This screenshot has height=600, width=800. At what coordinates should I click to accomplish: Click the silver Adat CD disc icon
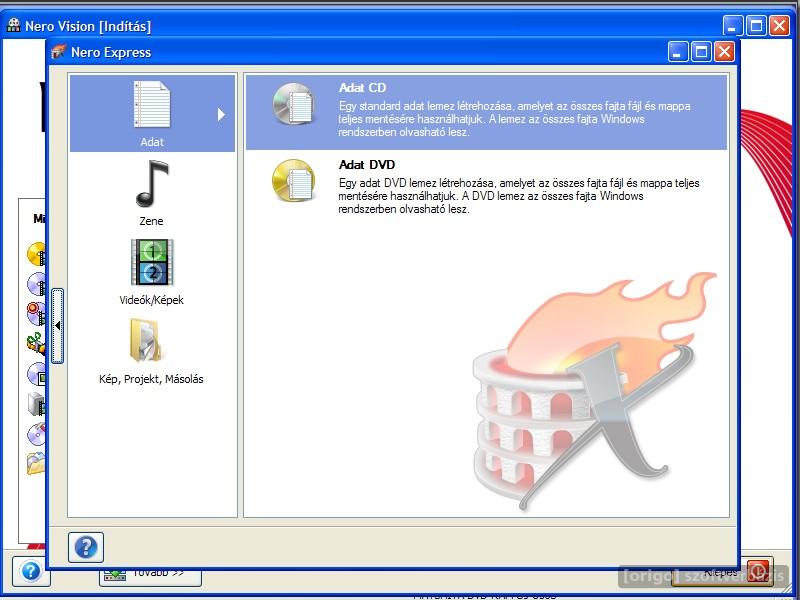[x=293, y=104]
